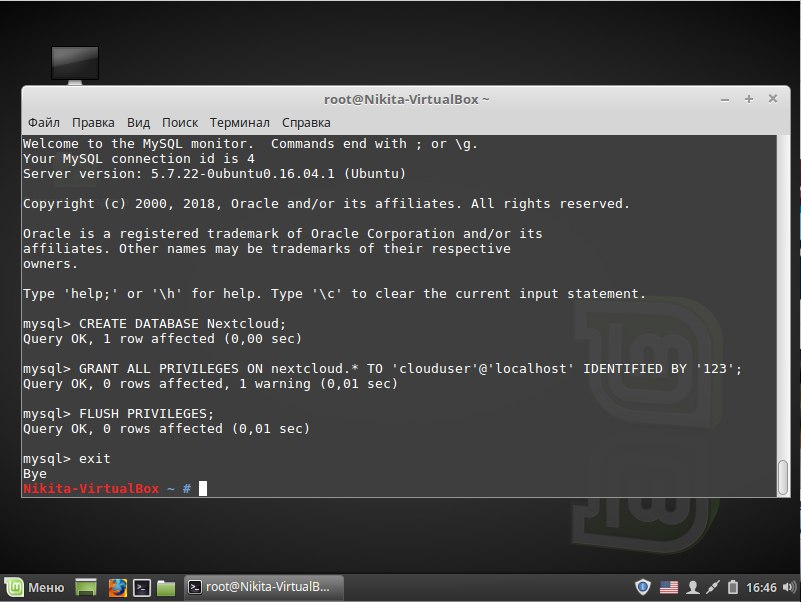Screen dimensions: 801x602
Task: Click the 'Bye' output line
Action: [x=35, y=474]
